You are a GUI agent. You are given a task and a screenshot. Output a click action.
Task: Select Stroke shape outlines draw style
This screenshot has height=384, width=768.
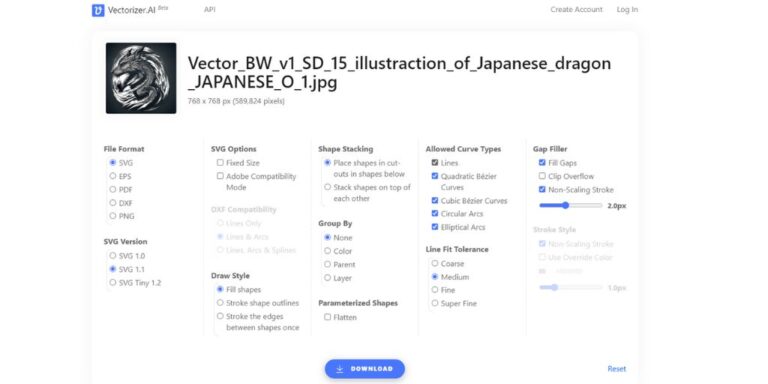220,303
